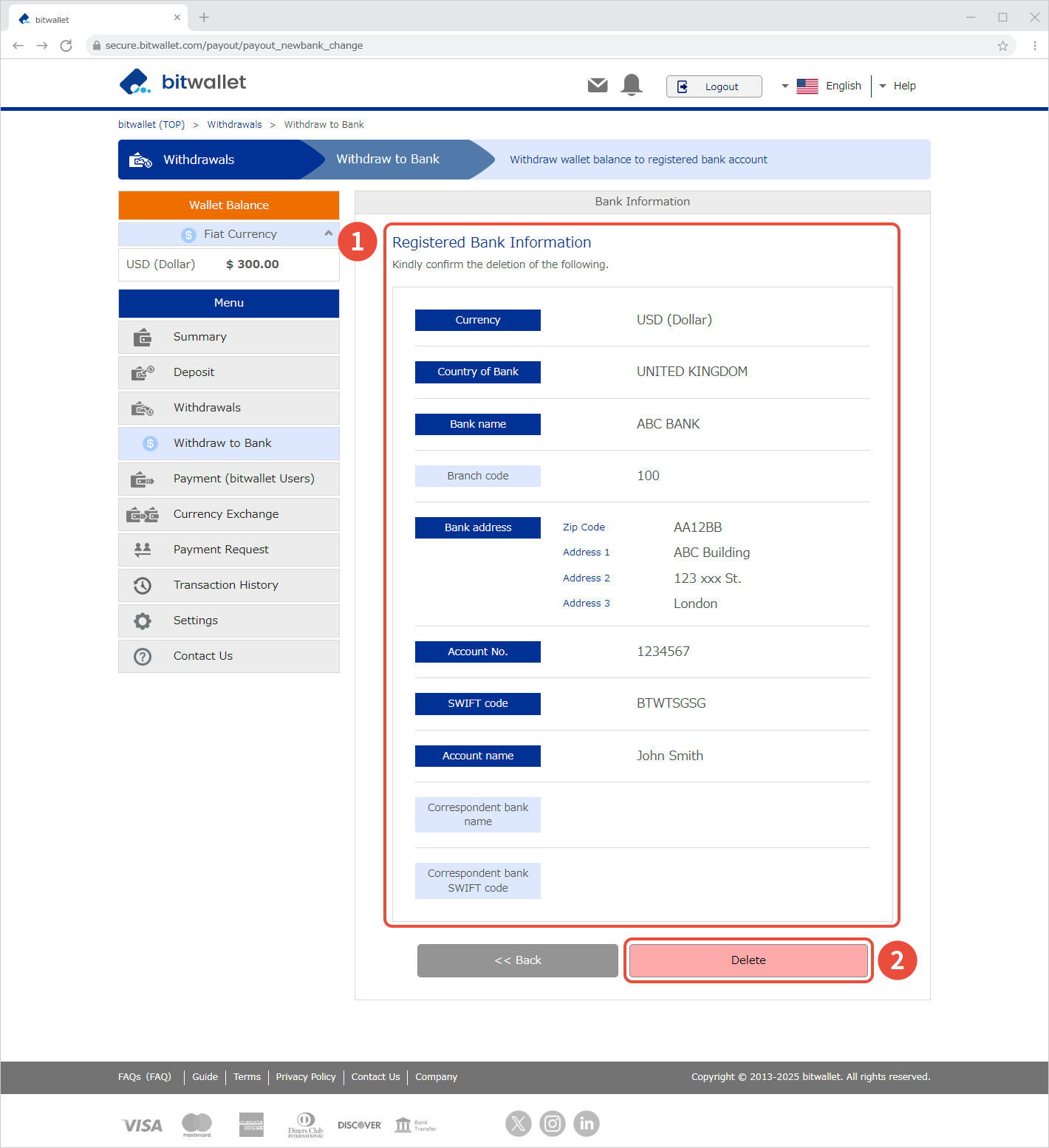Collapse the Fiat Currency section
This screenshot has width=1049, height=1148.
coord(328,233)
